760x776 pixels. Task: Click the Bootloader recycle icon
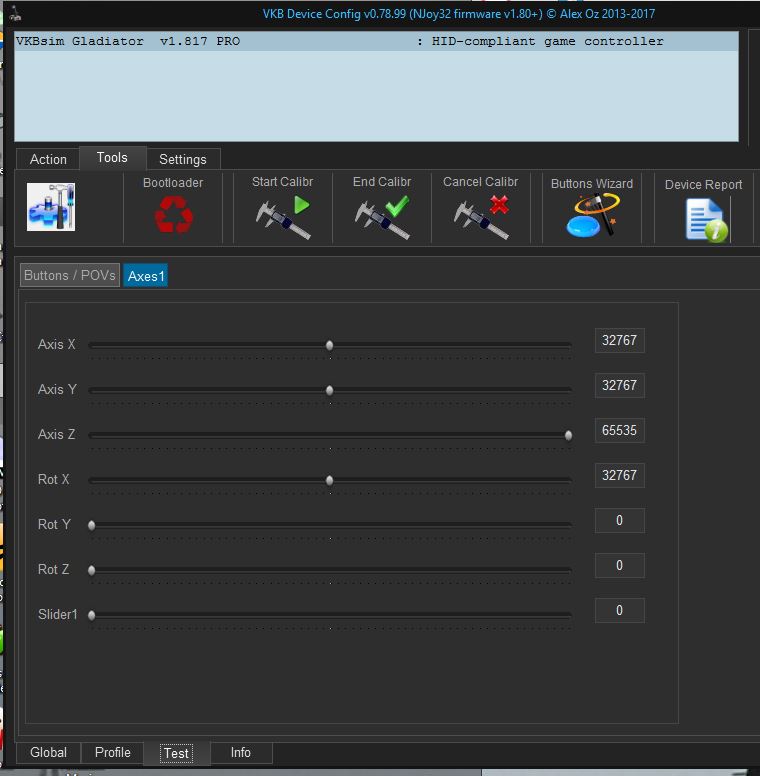click(173, 214)
